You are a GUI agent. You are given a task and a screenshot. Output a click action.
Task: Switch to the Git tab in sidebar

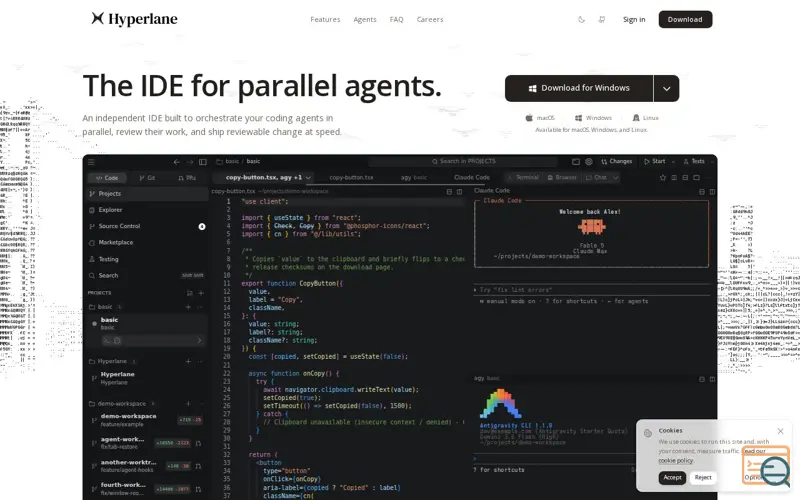tap(147, 178)
